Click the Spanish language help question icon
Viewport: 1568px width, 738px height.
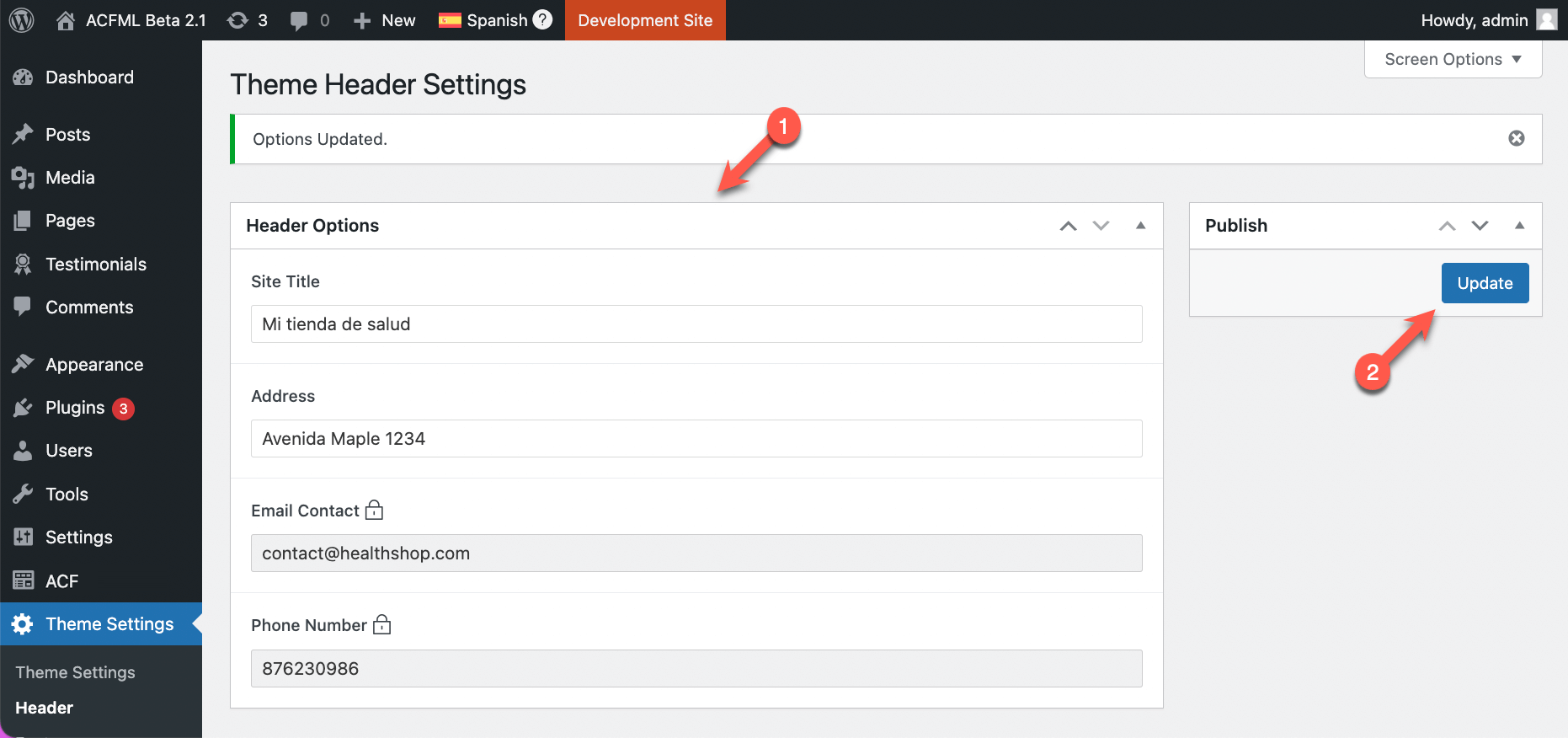543,19
